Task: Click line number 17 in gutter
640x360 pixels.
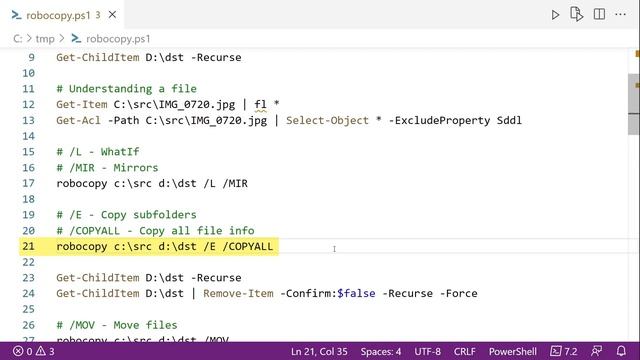Action: point(29,183)
